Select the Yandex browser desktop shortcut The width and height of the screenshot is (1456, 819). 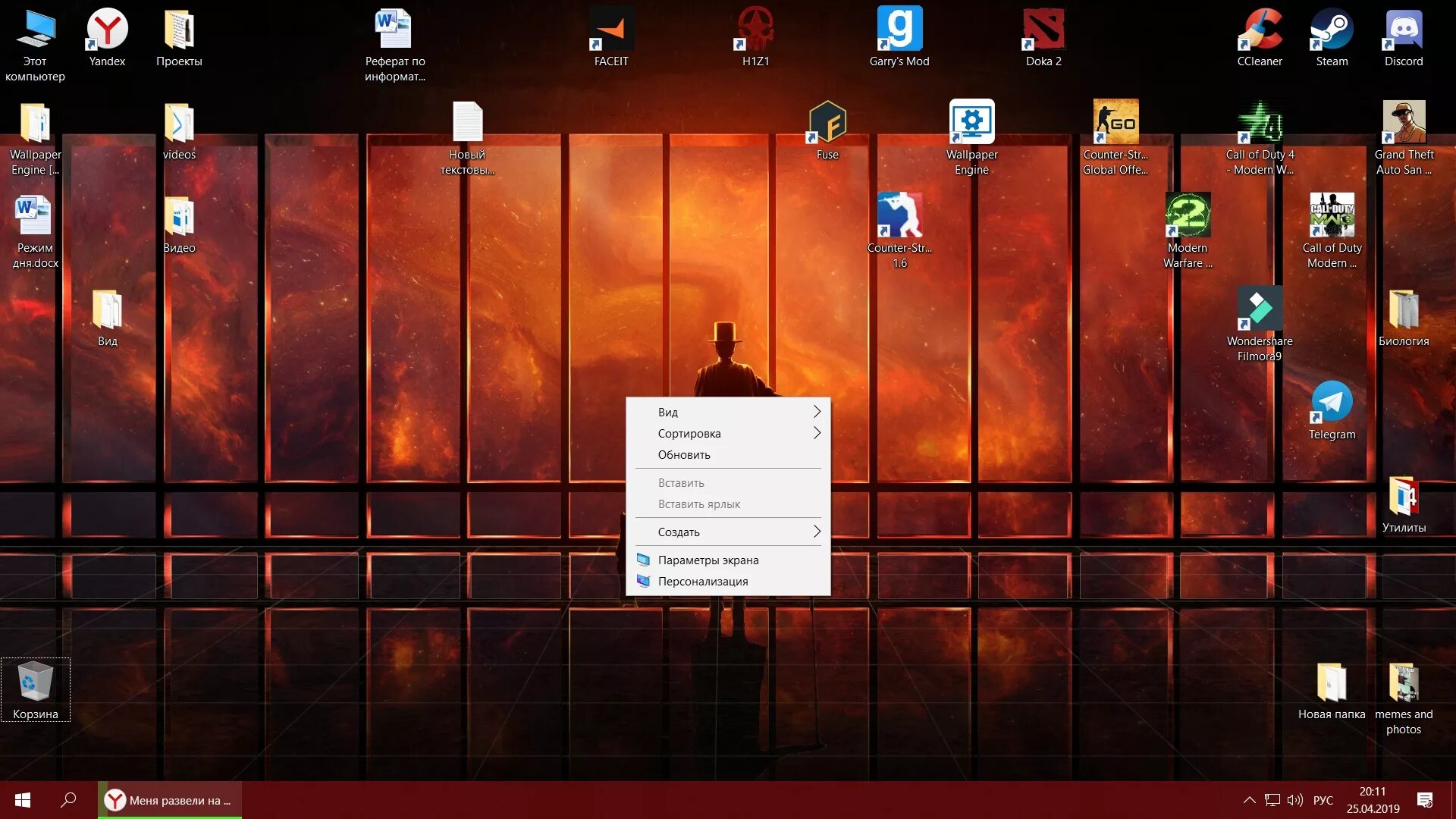coord(107,38)
